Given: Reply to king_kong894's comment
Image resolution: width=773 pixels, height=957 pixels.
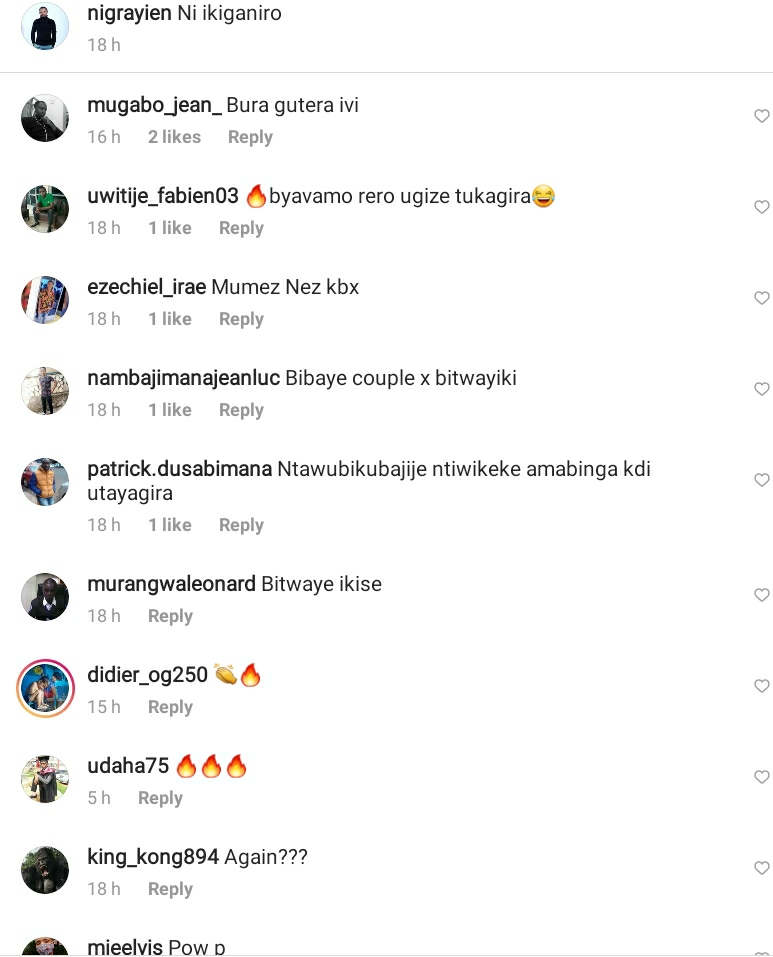Looking at the screenshot, I should [170, 889].
